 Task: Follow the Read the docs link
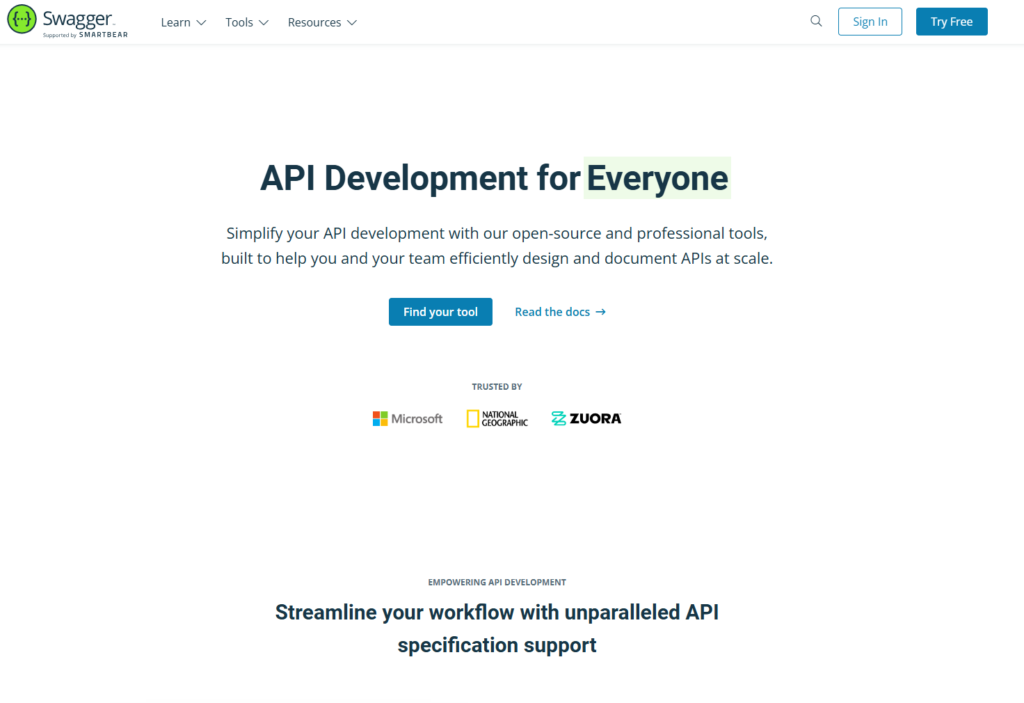(552, 312)
